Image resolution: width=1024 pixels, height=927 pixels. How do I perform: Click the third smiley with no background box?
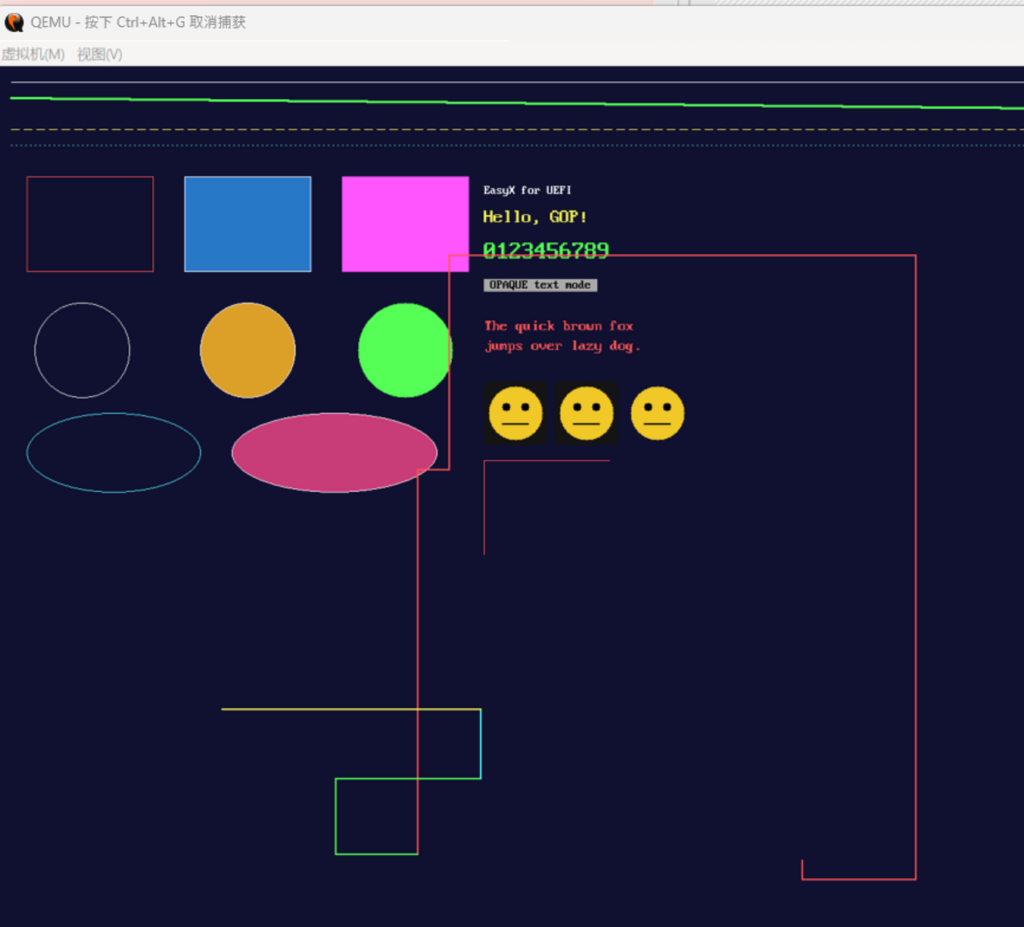[658, 414]
